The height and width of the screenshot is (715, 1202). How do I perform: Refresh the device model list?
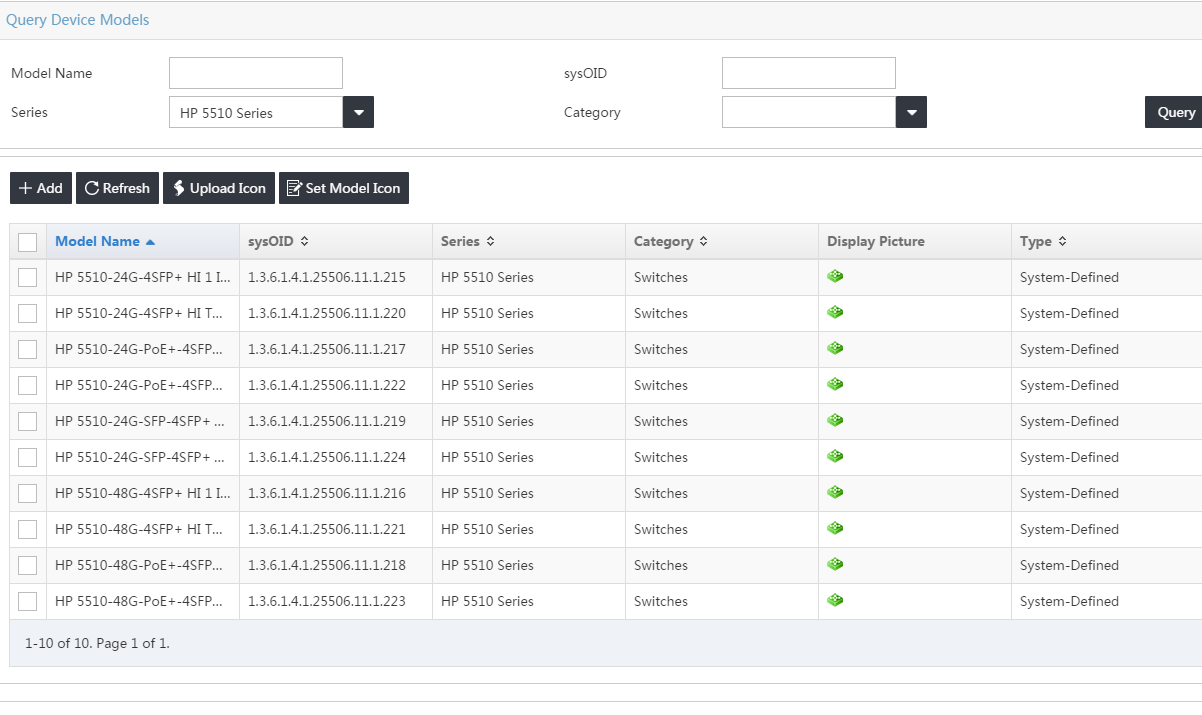point(117,188)
